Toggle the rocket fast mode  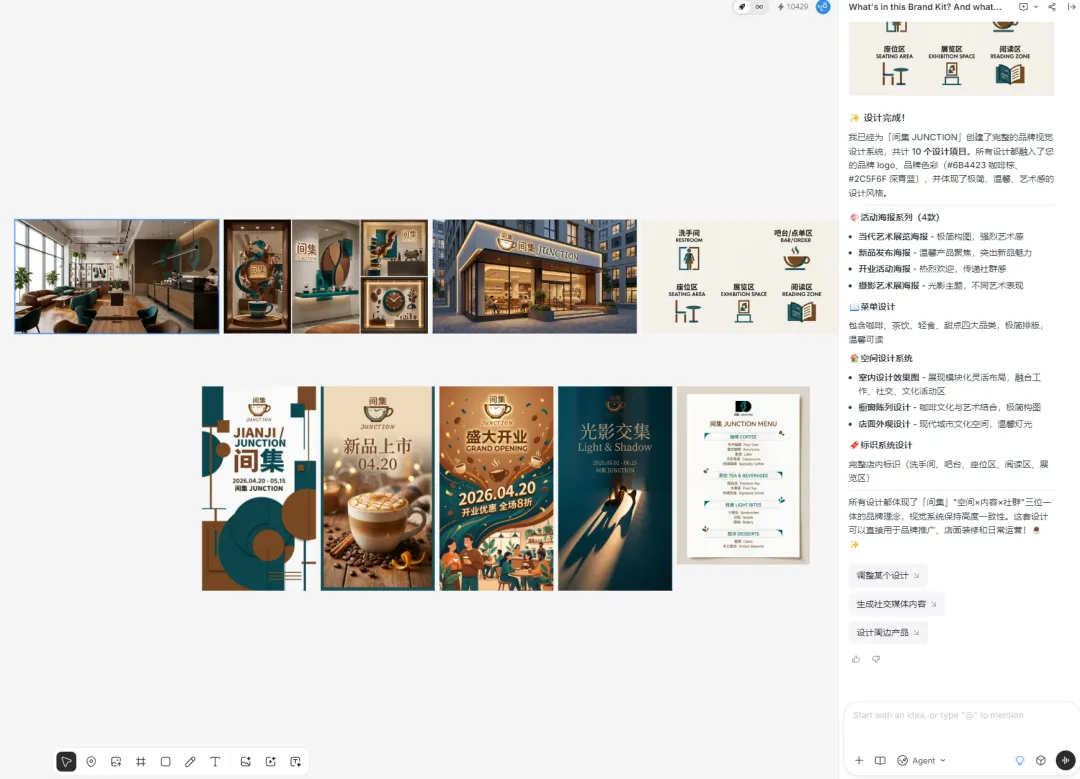pyautogui.click(x=742, y=7)
